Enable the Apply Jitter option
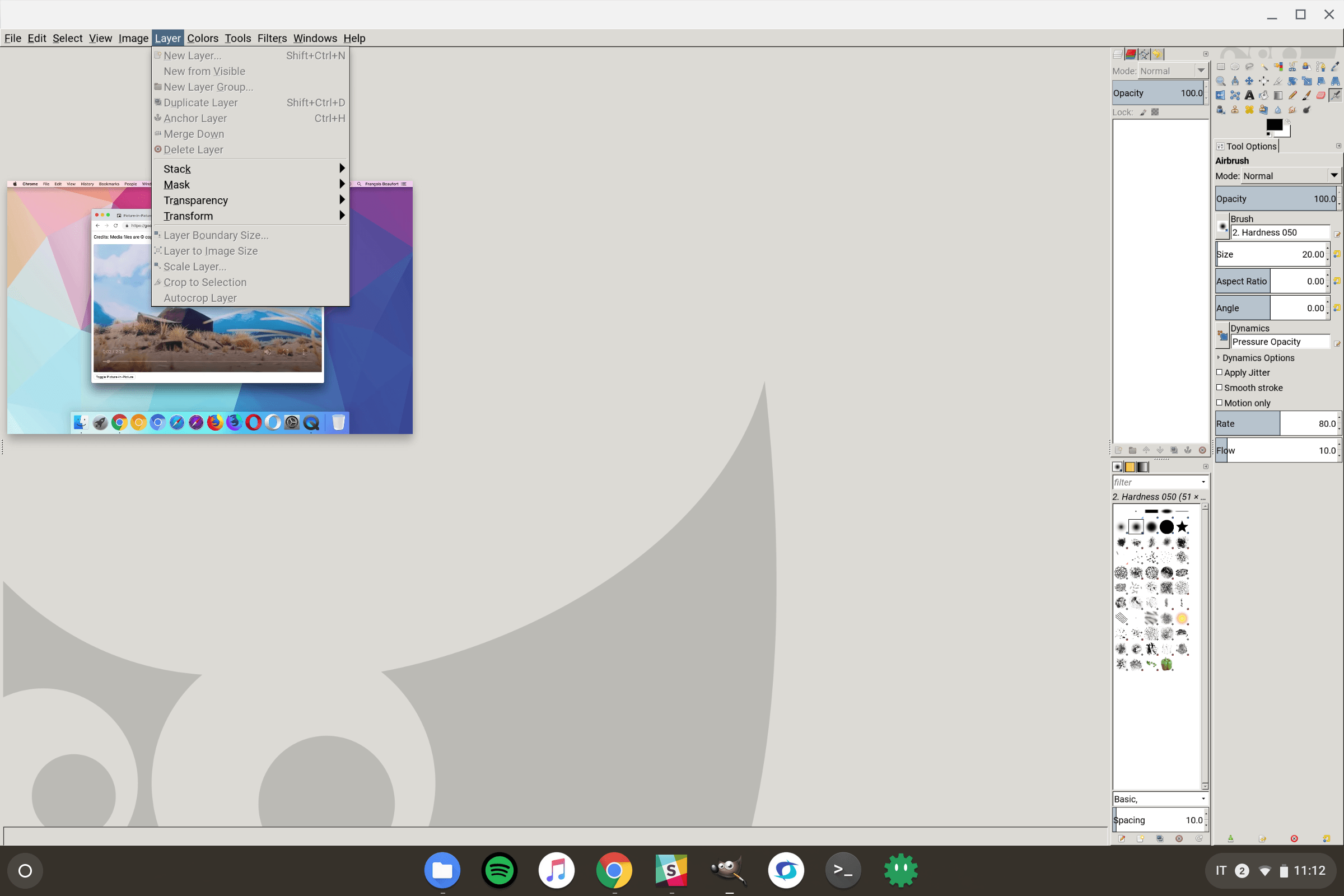Screen dimensions: 1344x896 (1221, 372)
